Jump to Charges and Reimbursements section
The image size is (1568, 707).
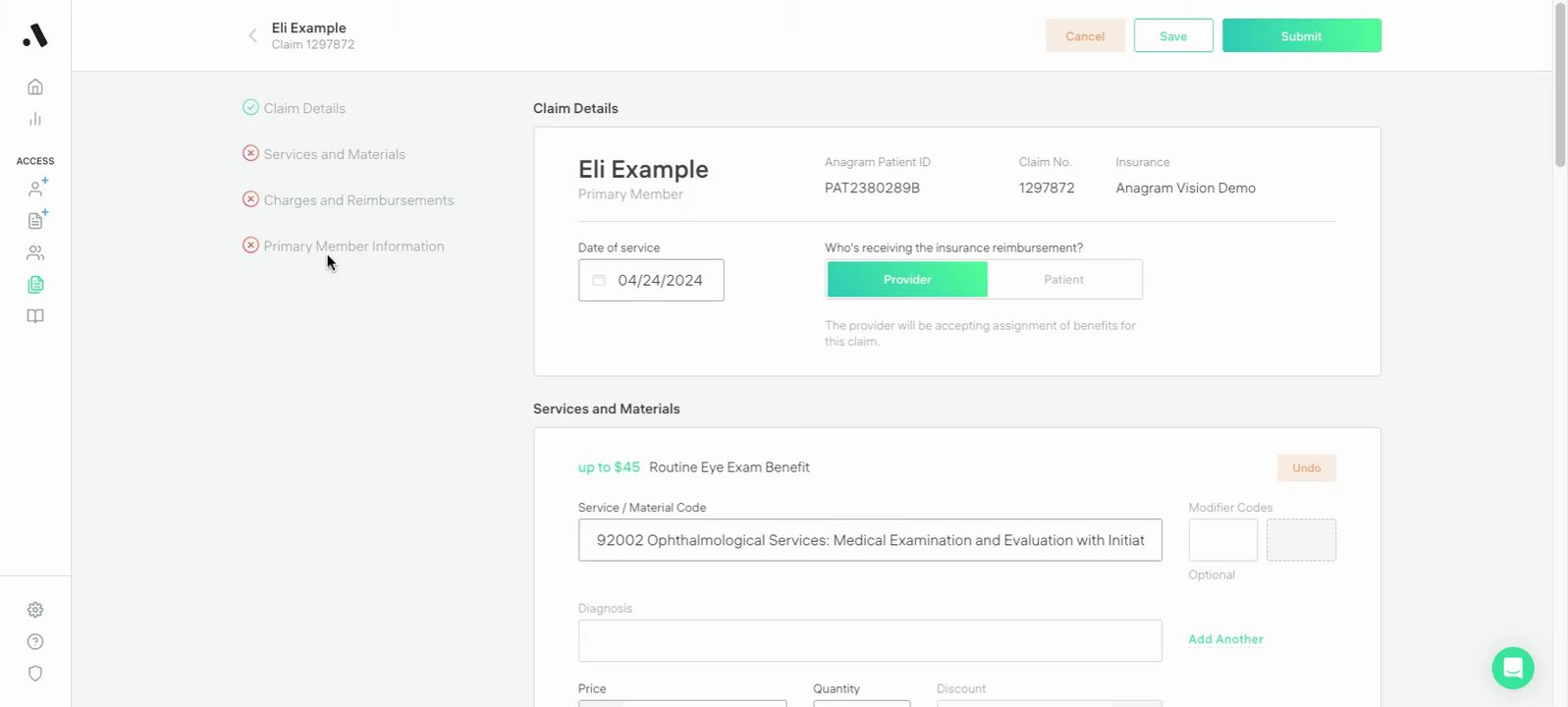[358, 200]
